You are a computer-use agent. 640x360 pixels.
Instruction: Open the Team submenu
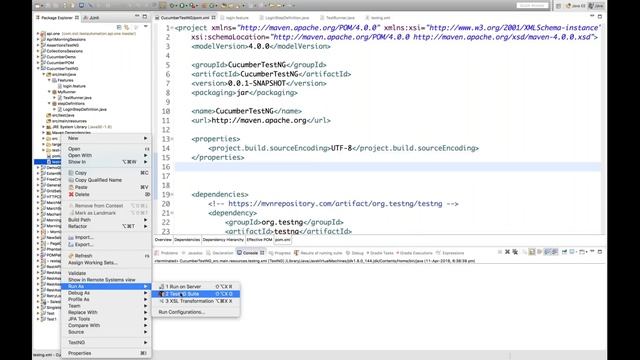pyautogui.click(x=106, y=306)
